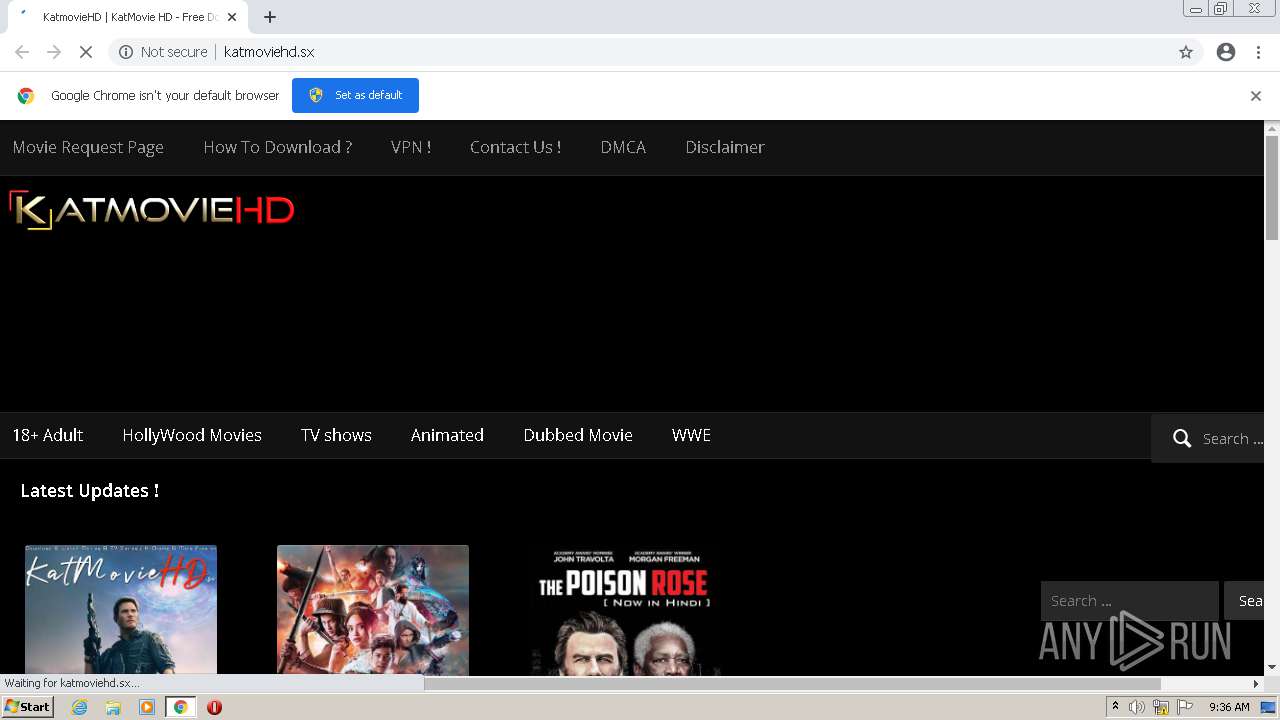This screenshot has height=720, width=1280.
Task: Open media player taskbar icon
Action: click(147, 707)
